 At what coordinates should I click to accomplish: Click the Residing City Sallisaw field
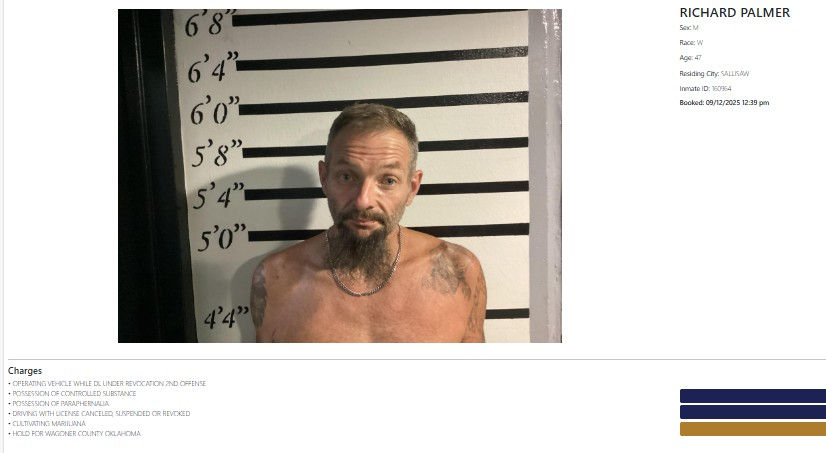coord(714,74)
